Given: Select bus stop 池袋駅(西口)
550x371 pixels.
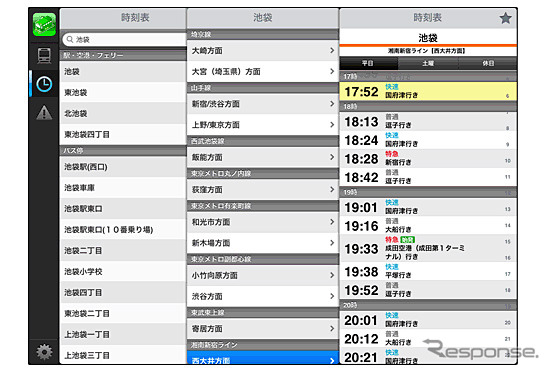Looking at the screenshot, I should [x=123, y=167].
